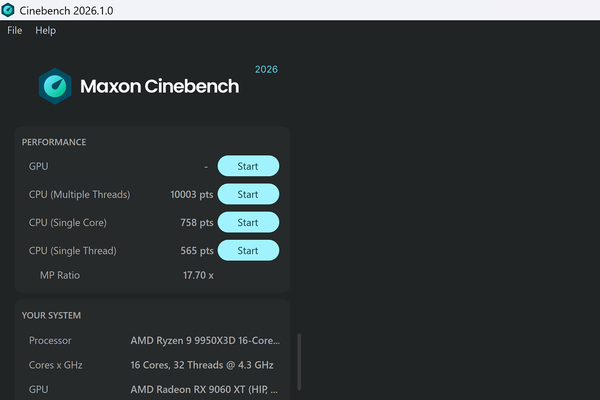Image resolution: width=600 pixels, height=400 pixels.
Task: Click the Cinebench title bar app icon
Action: tap(8, 10)
